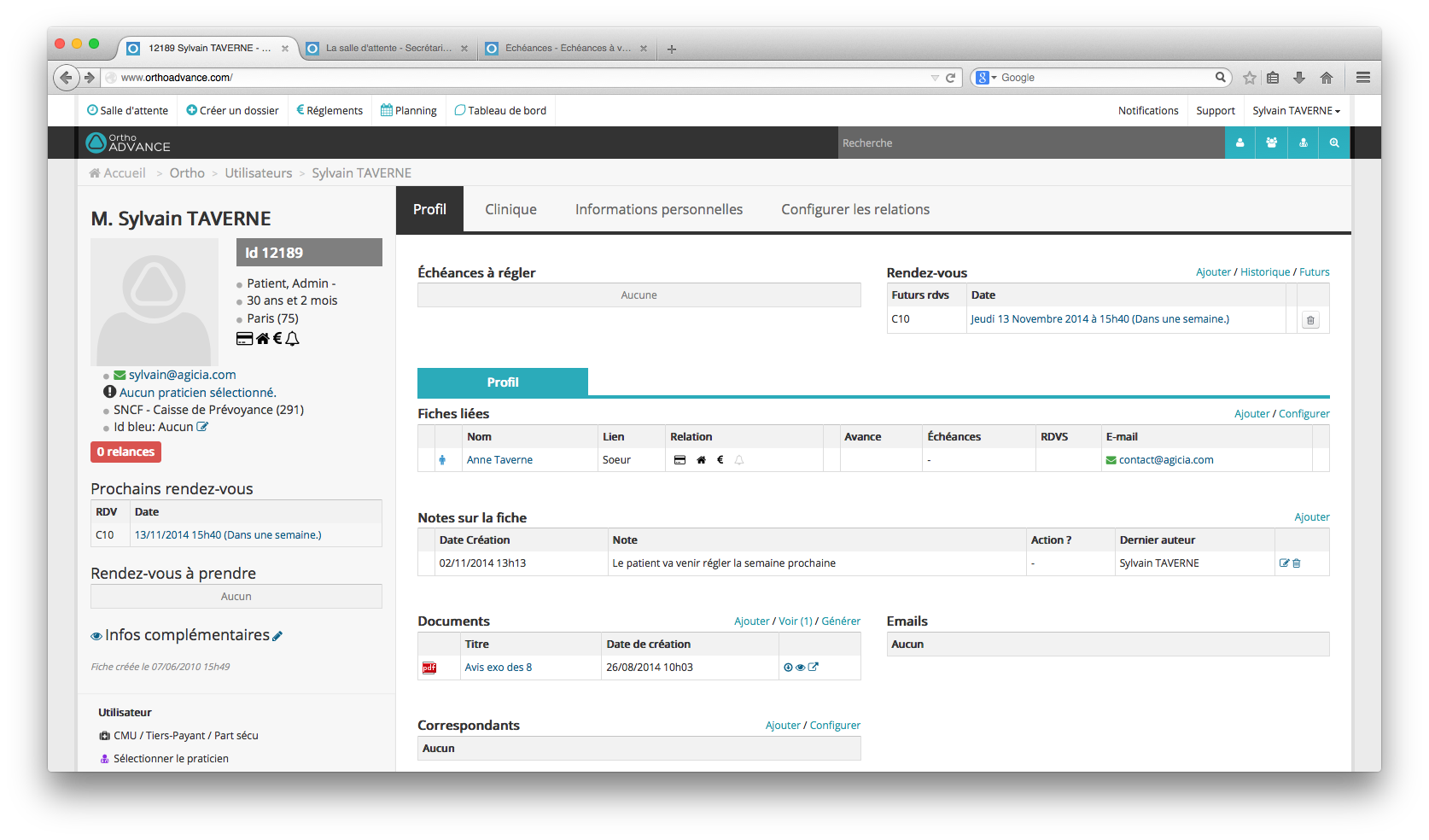Click CMU / Tiers-Payant / Part sécu
1429x840 pixels.
click(185, 736)
